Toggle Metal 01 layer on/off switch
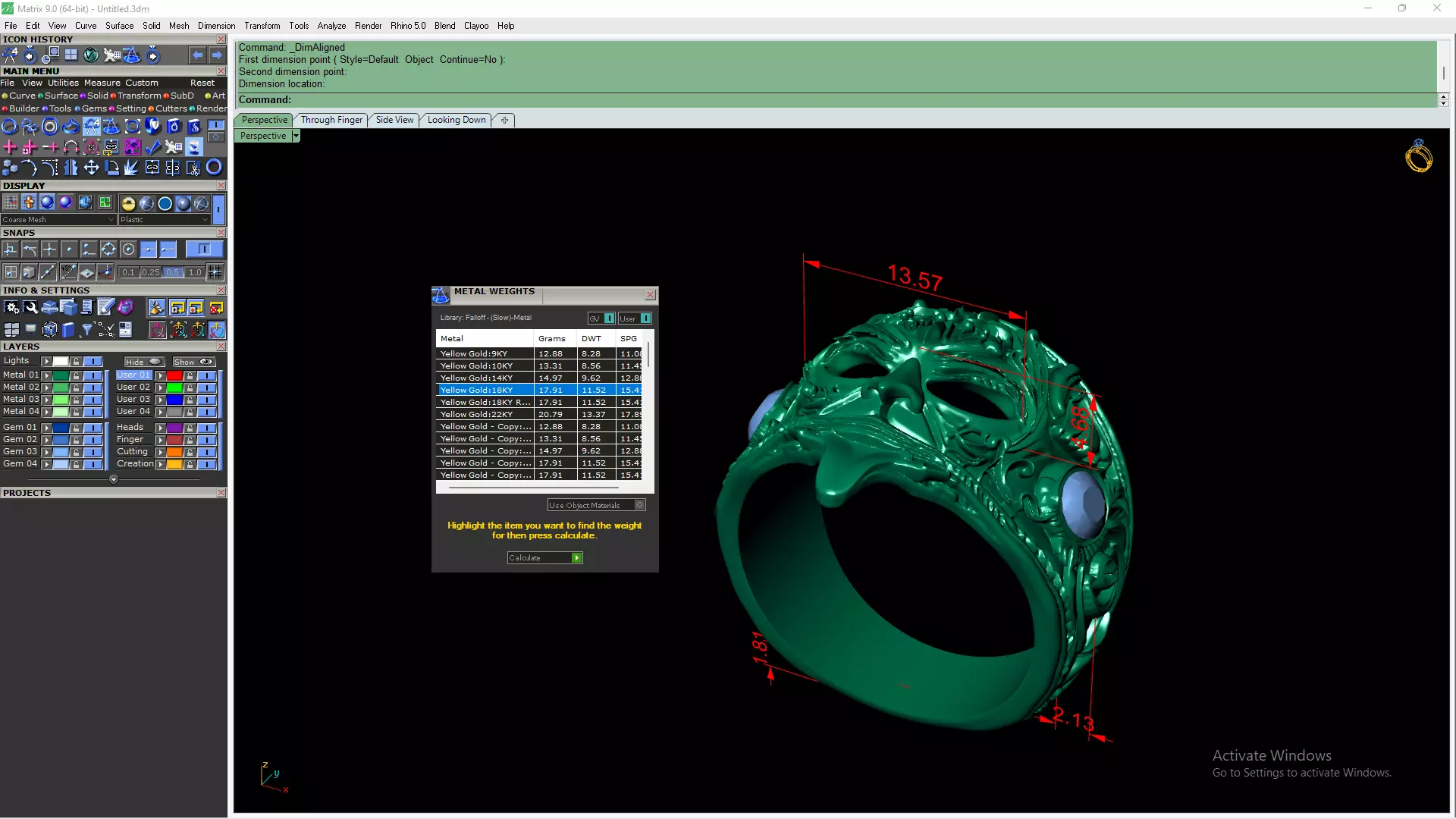Viewport: 1456px width, 819px height. point(93,375)
